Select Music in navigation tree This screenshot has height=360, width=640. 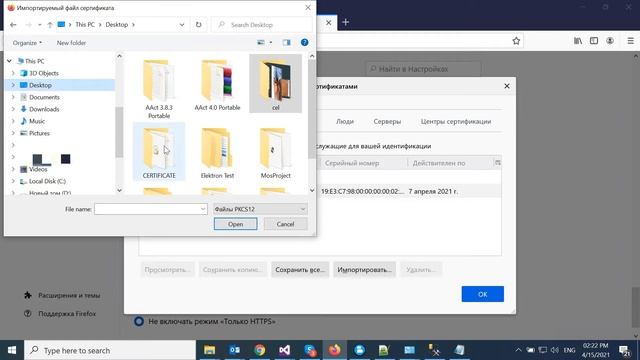coord(37,121)
